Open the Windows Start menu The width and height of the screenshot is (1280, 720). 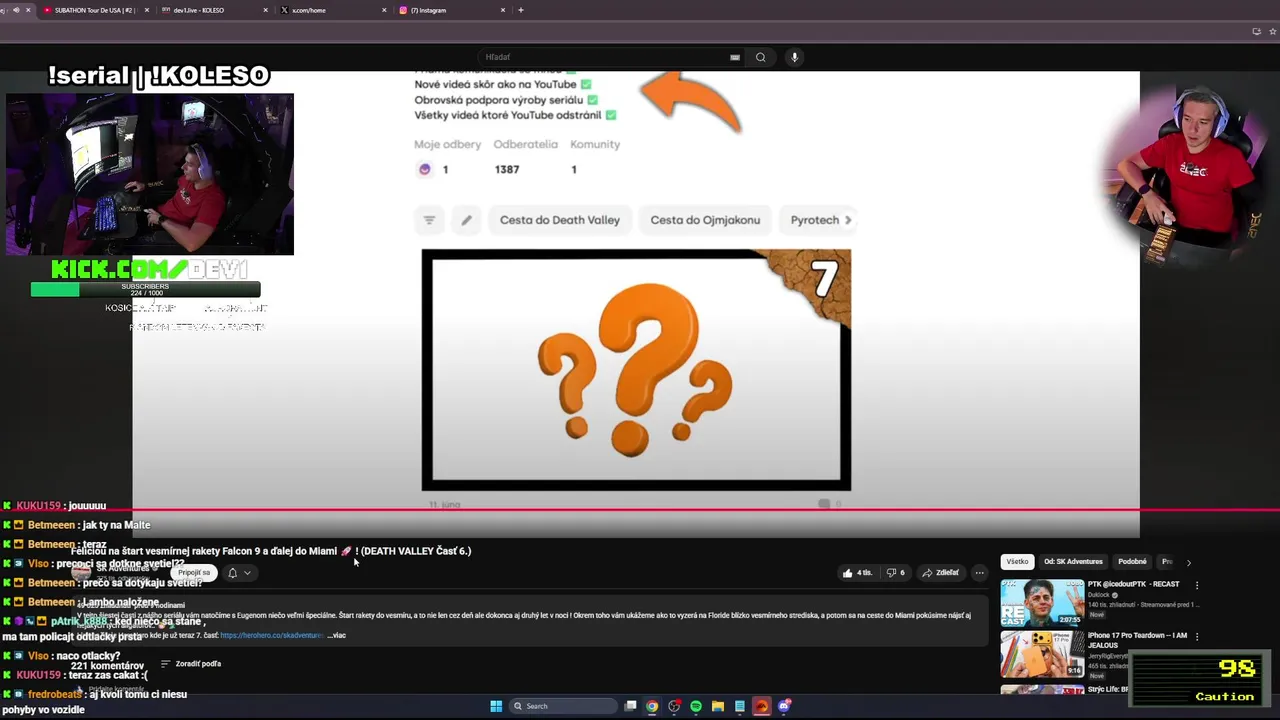[496, 706]
